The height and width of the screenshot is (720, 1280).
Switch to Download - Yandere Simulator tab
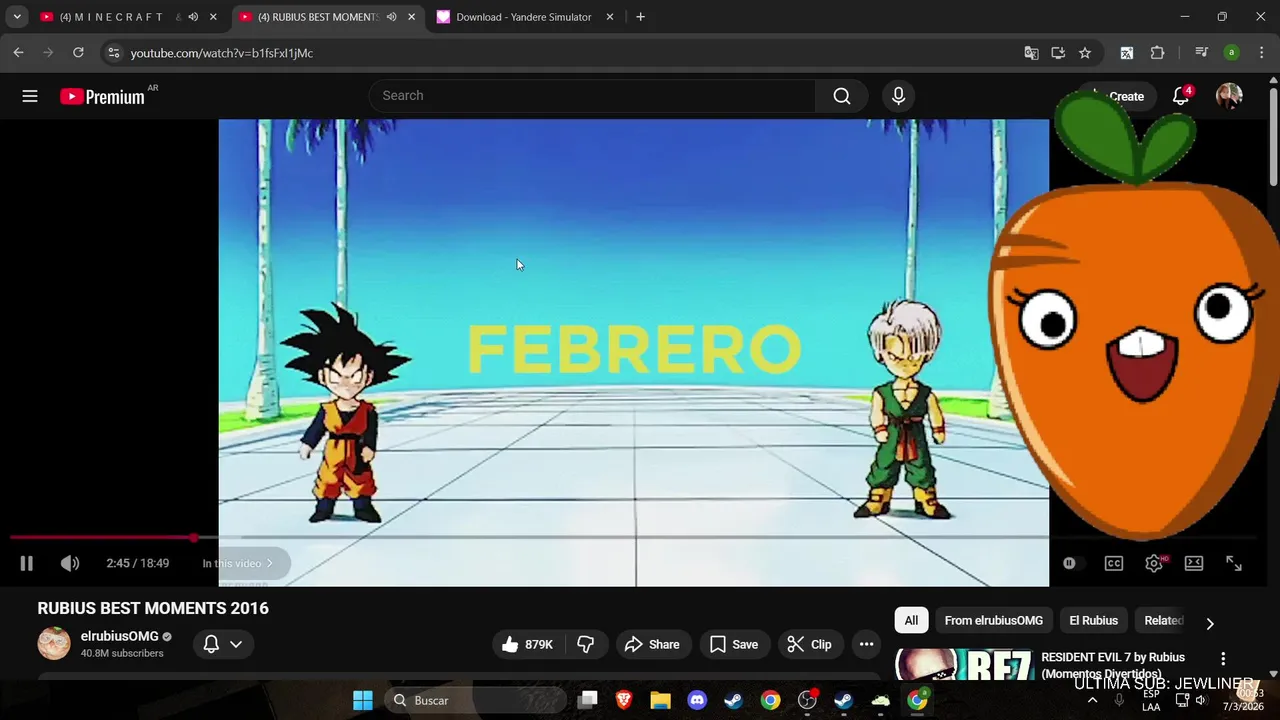tap(524, 17)
